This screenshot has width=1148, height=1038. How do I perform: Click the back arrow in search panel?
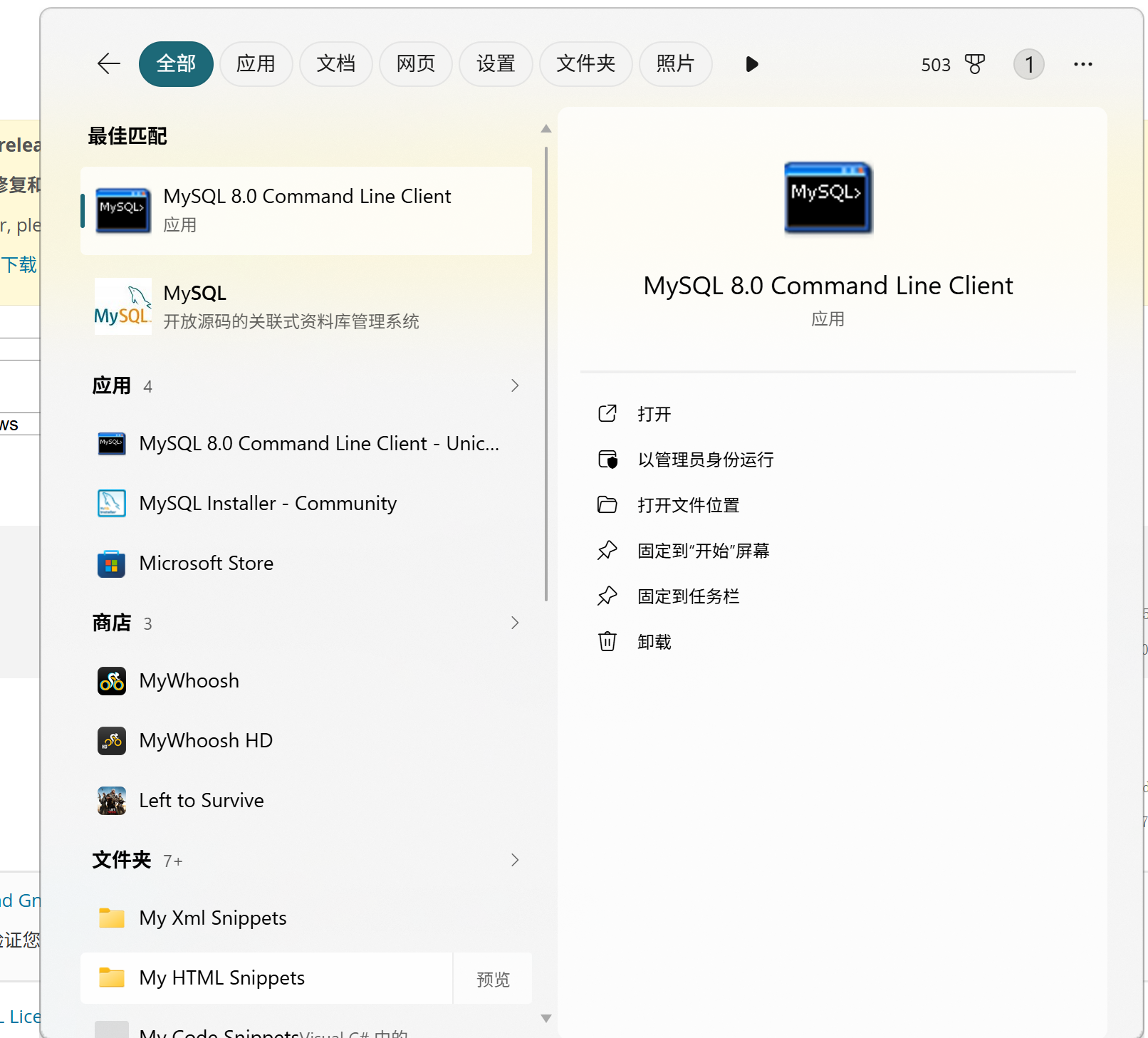[109, 64]
